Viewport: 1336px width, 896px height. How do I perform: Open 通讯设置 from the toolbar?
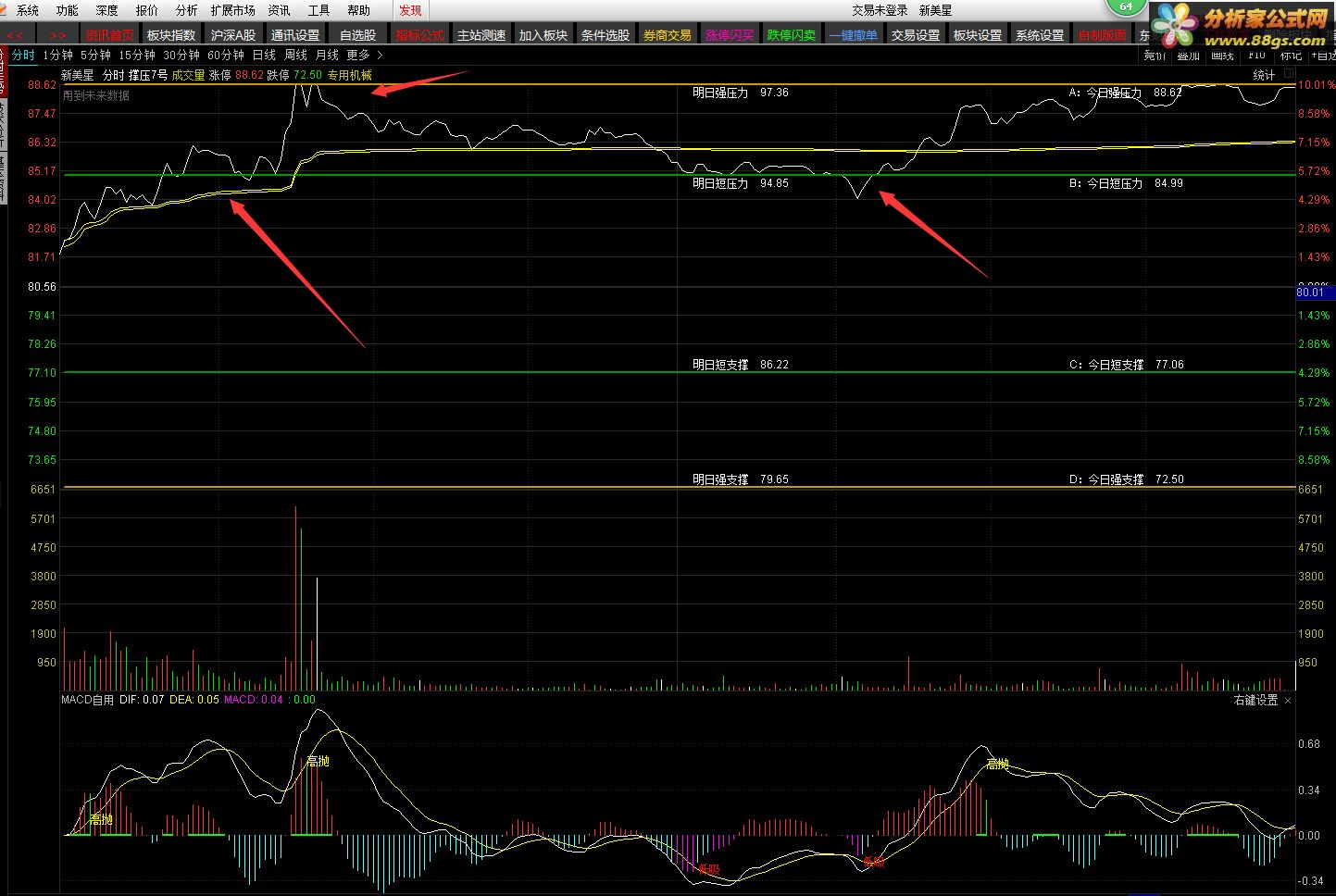pos(295,35)
